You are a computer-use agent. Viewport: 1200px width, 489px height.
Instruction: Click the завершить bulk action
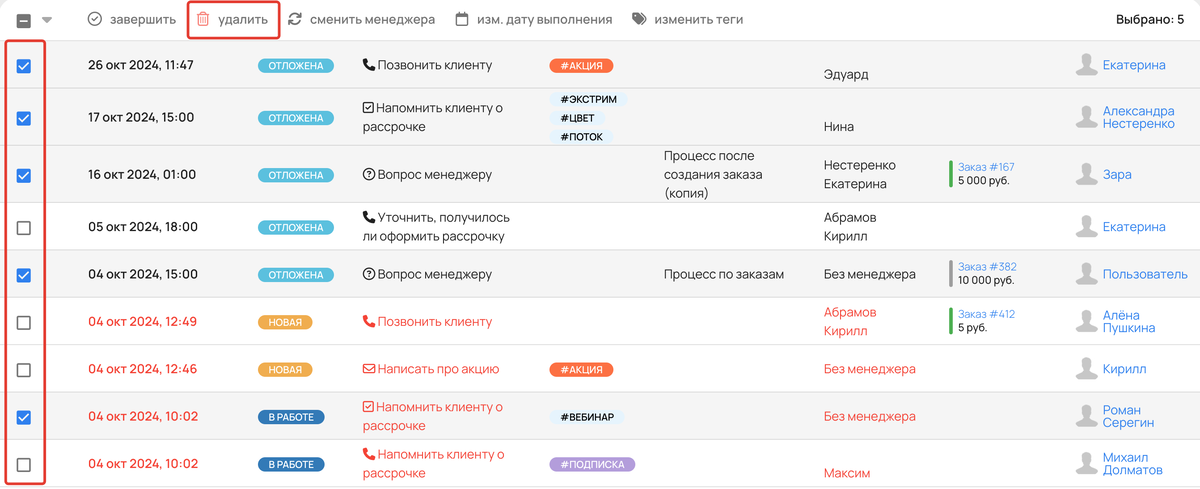(132, 19)
